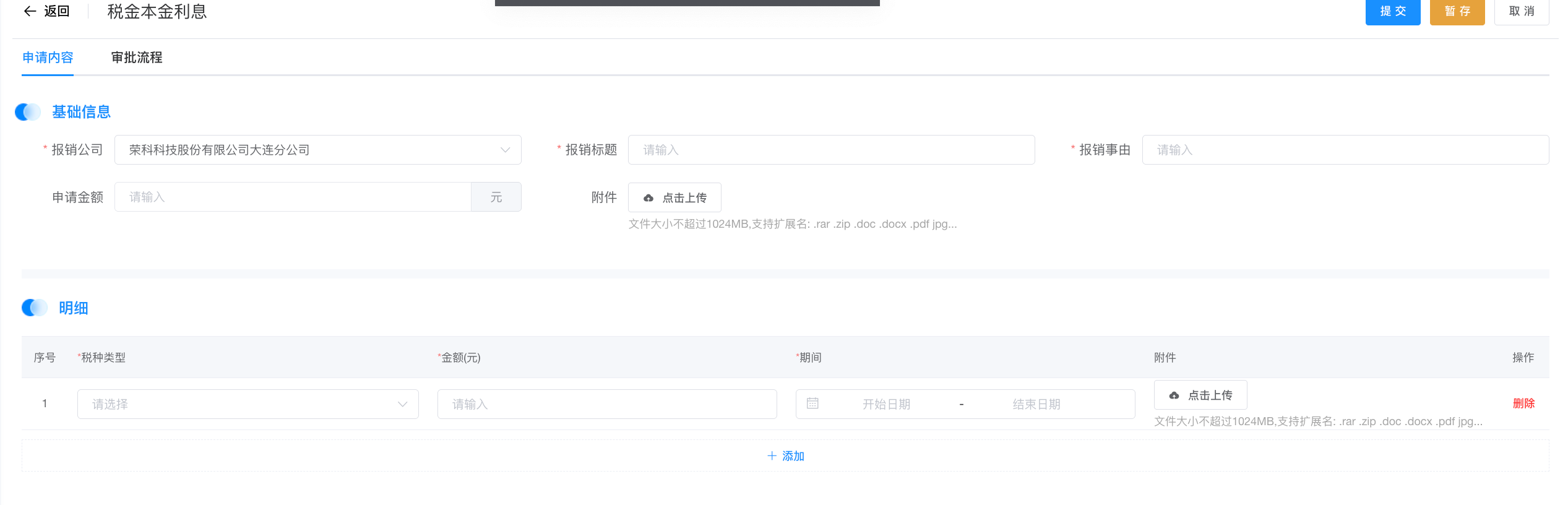Select the 申请内容 tab
The width and height of the screenshot is (1568, 505).
48,58
